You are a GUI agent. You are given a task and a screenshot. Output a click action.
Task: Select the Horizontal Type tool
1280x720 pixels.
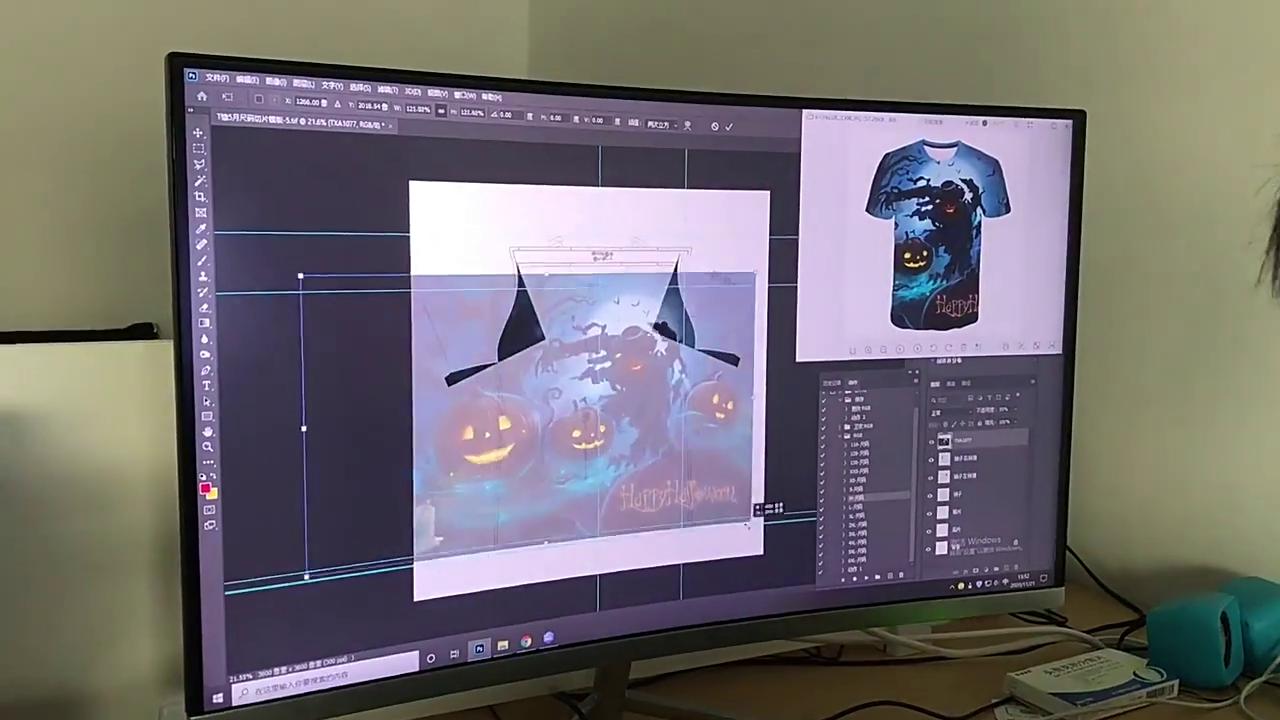click(206, 385)
